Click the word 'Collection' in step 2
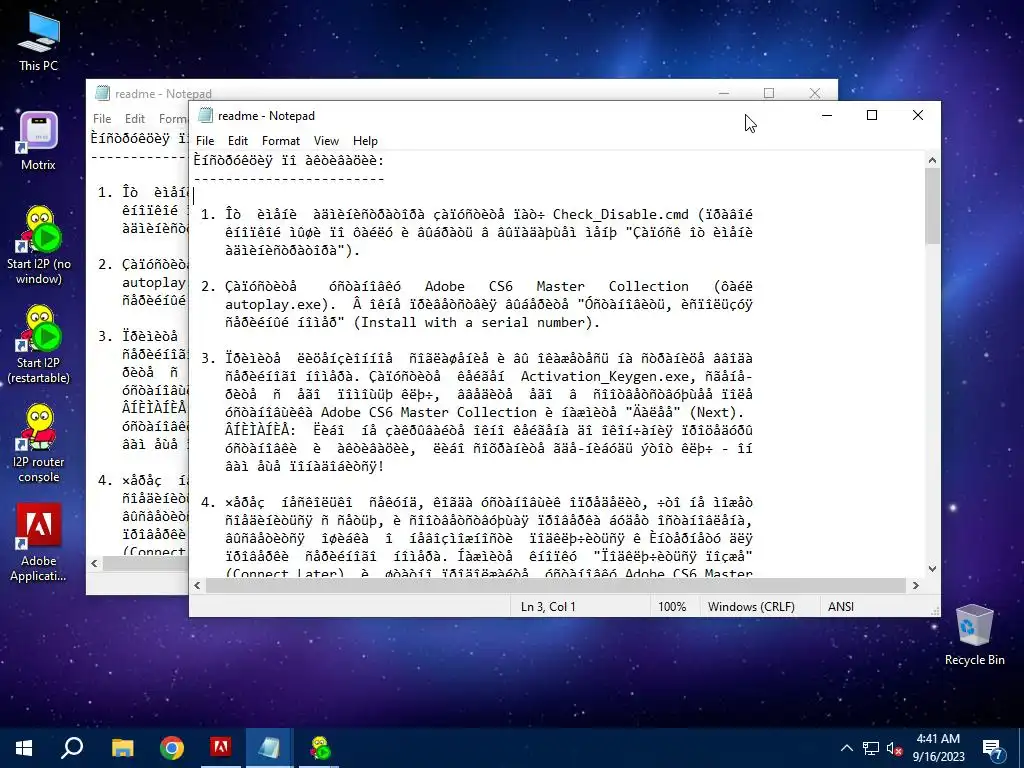Viewport: 1024px width, 768px height. click(x=648, y=287)
